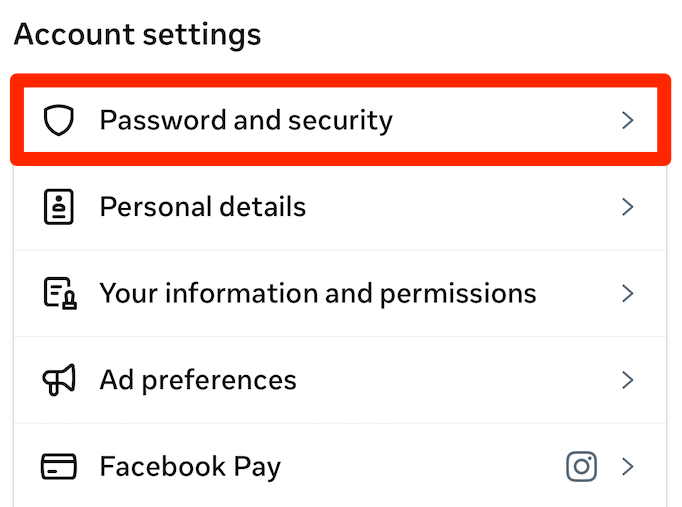Go to Ad preferences text label
Viewport: 682px width, 507px height.
tap(198, 380)
